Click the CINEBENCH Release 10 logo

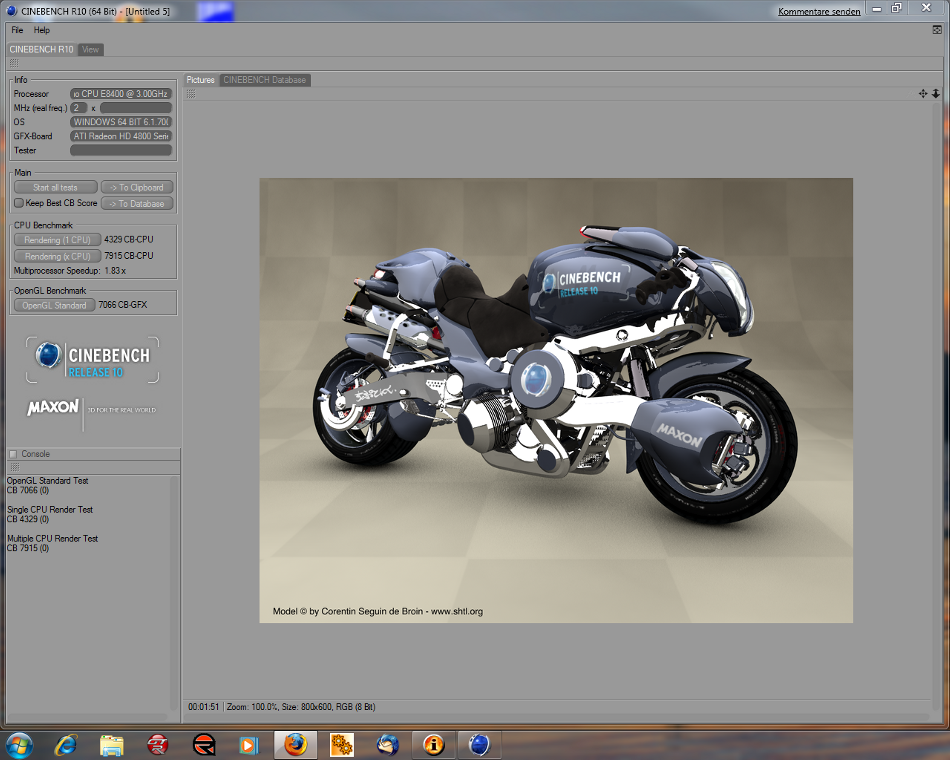93,360
